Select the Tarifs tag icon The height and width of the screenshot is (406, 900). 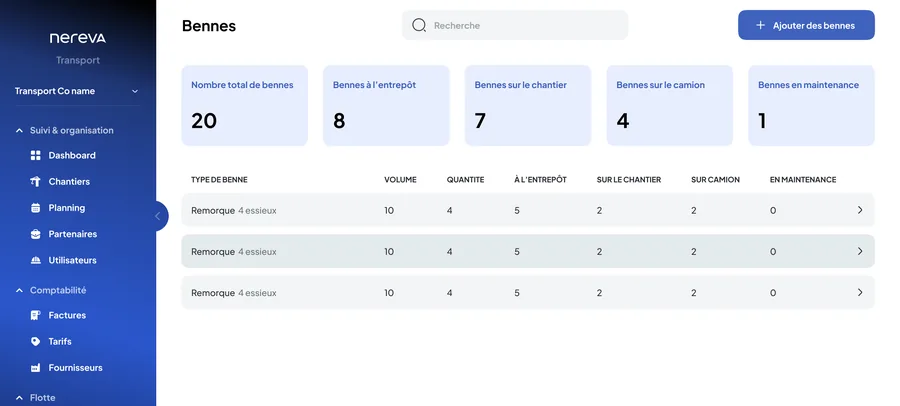36,342
